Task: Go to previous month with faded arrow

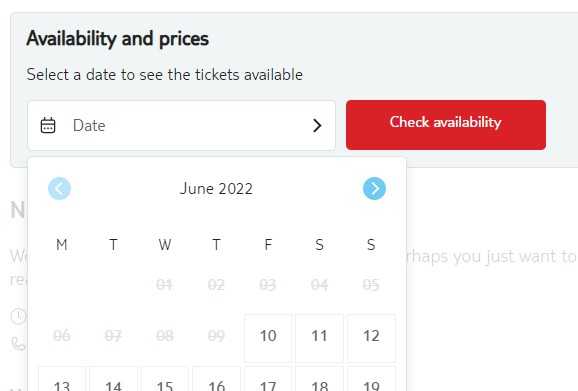Action: pos(59,189)
